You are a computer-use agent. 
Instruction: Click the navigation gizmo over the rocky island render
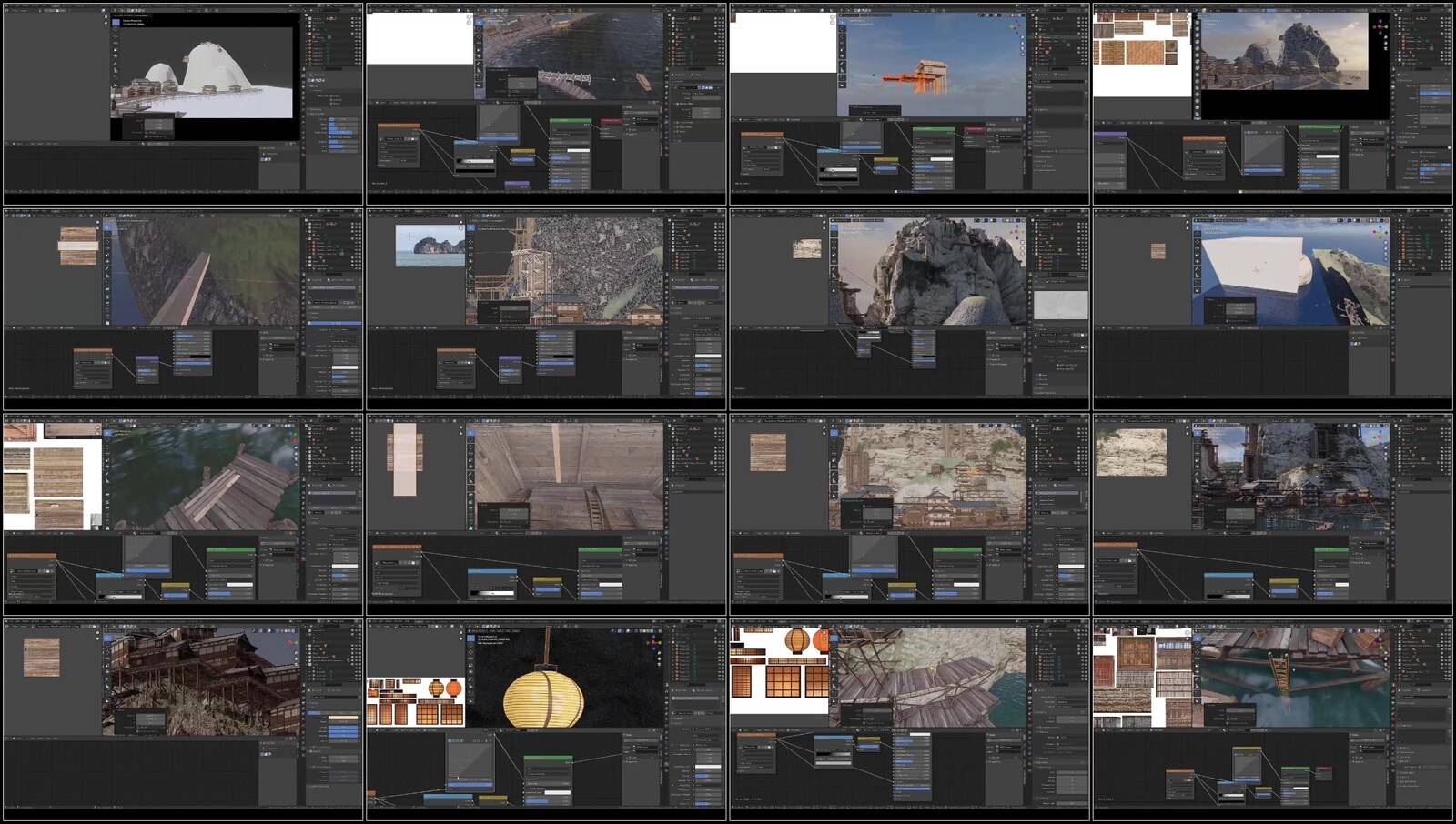pos(1381,27)
